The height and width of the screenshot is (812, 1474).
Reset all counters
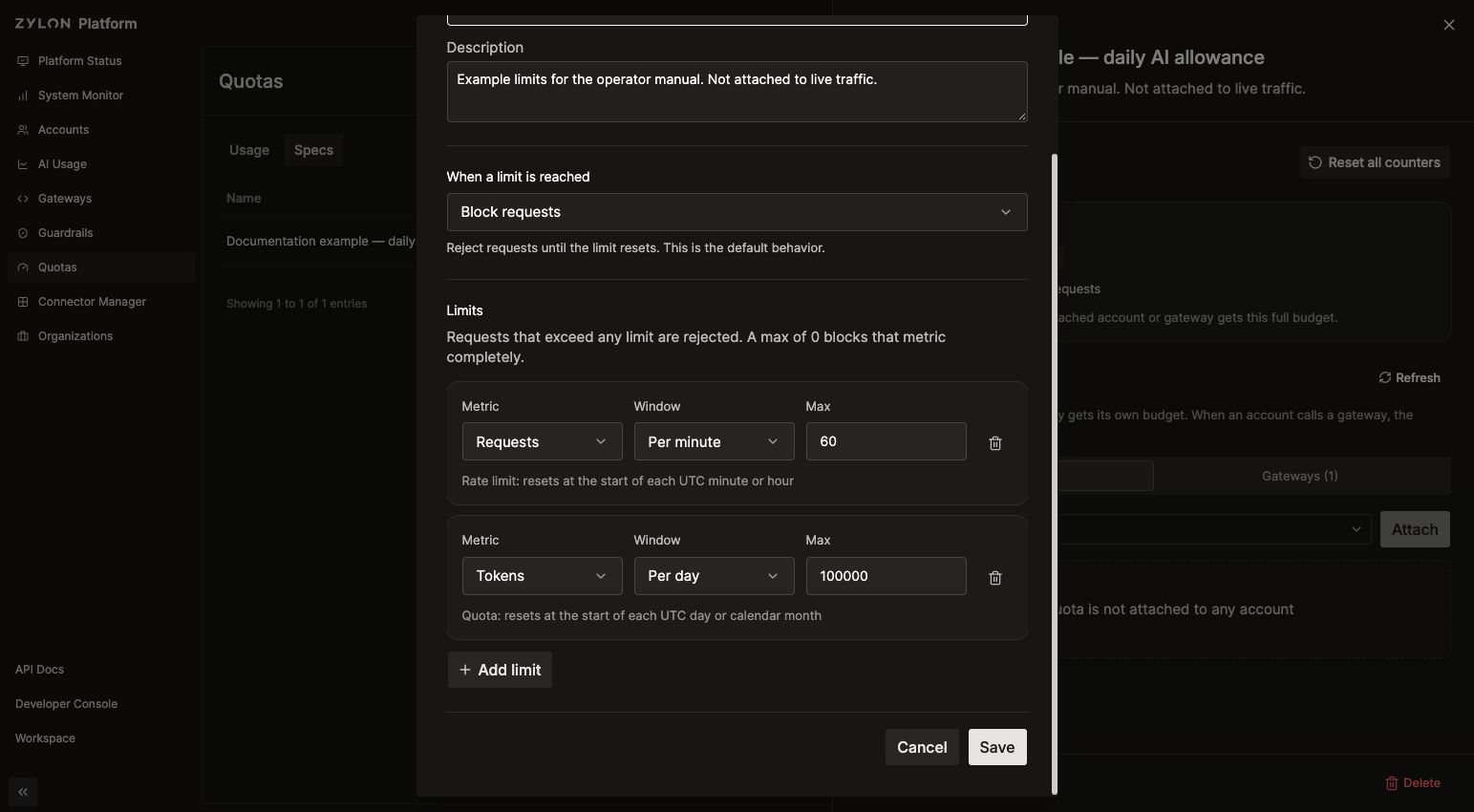[x=1375, y=162]
